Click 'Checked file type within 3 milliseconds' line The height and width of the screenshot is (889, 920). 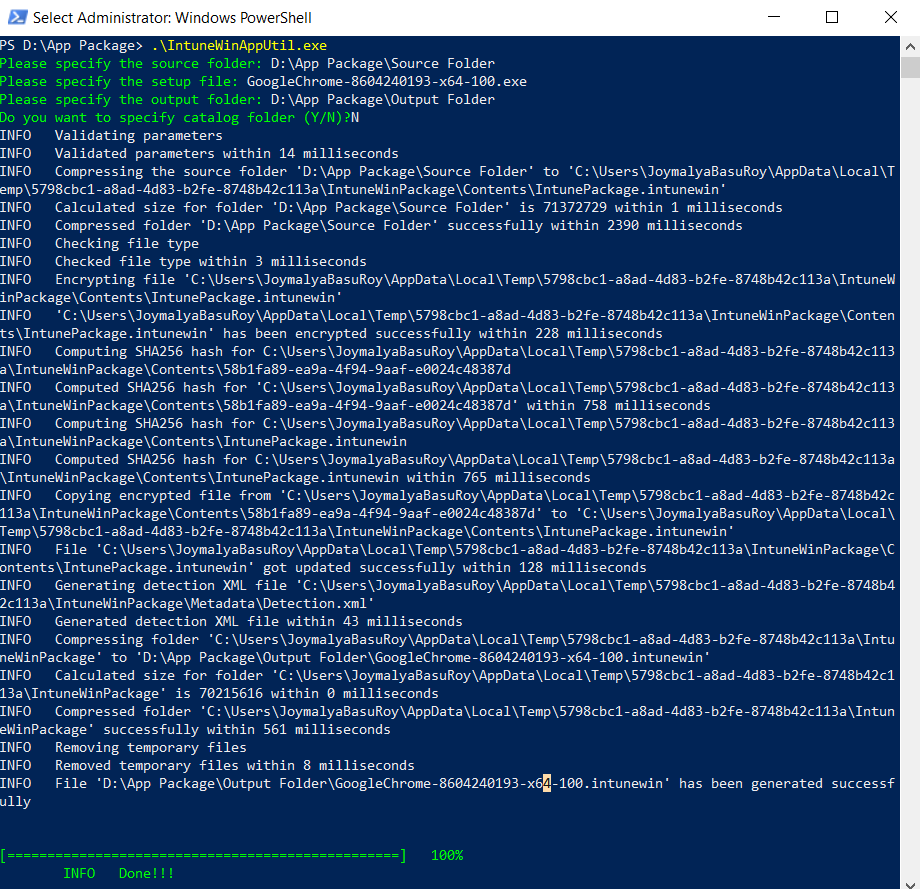(183, 262)
